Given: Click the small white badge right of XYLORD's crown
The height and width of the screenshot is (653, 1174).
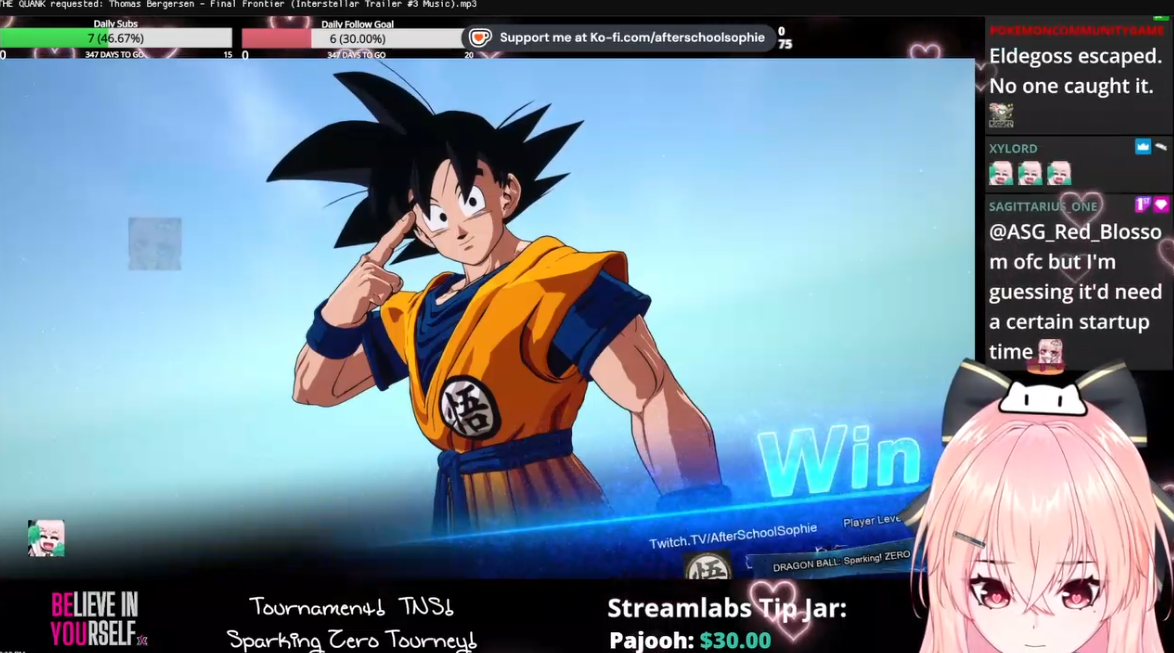Looking at the screenshot, I should pos(1161,147).
